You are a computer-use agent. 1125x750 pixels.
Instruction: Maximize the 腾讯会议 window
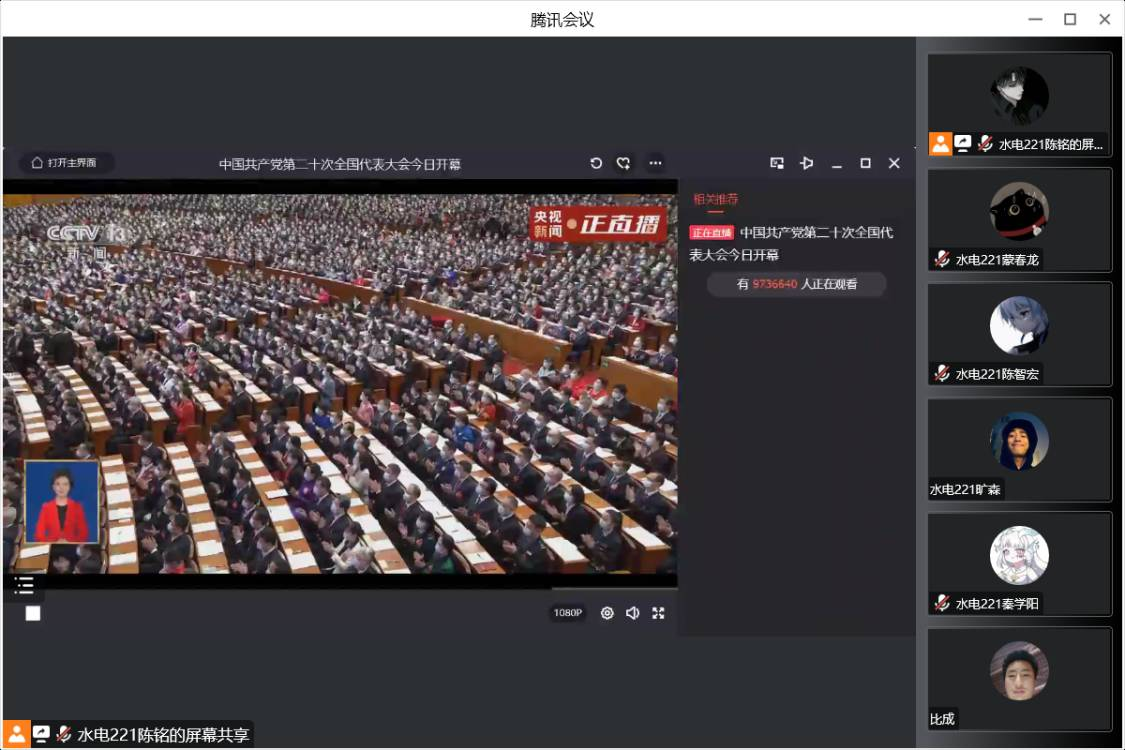(x=1070, y=19)
